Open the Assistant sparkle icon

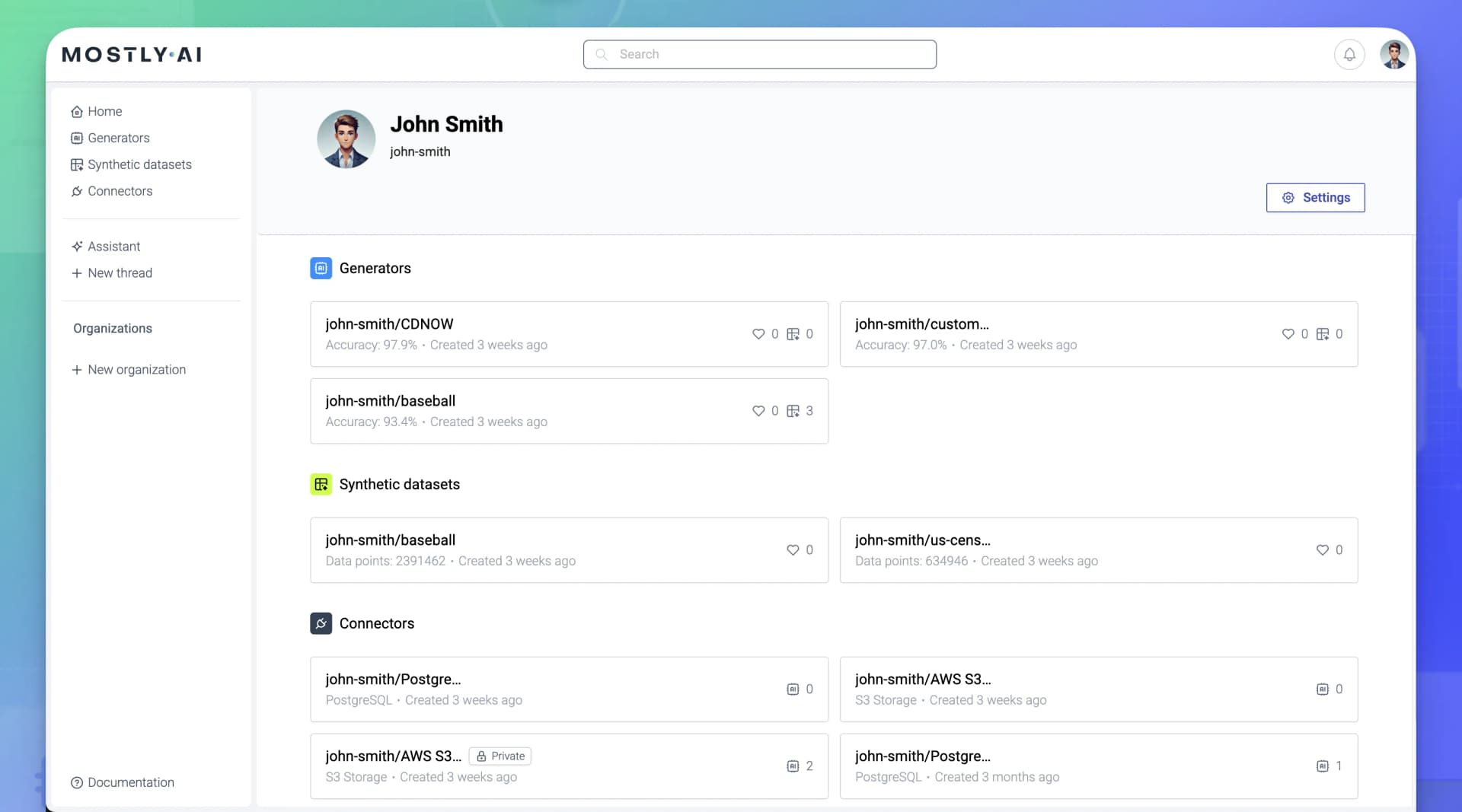pos(76,246)
